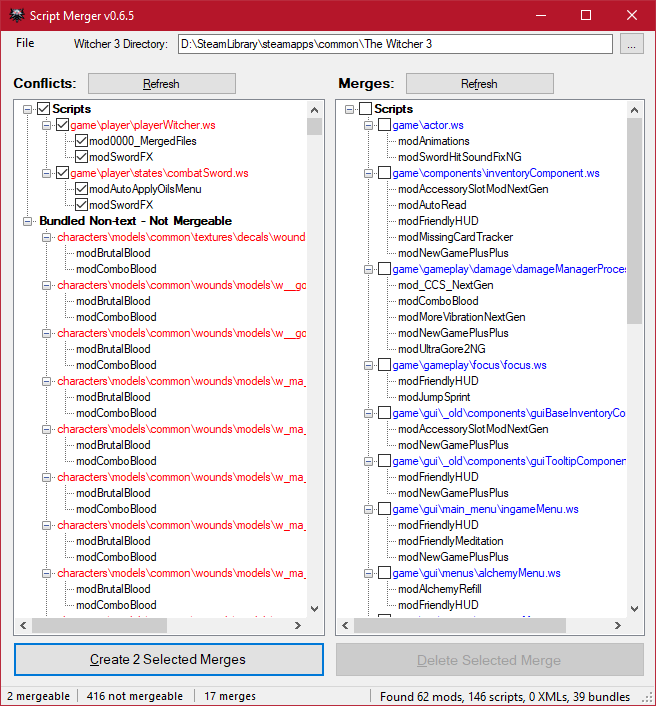Check the inventoryComponent.ws merge checkbox
Viewport: 656px width, 706px height.
pos(385,173)
